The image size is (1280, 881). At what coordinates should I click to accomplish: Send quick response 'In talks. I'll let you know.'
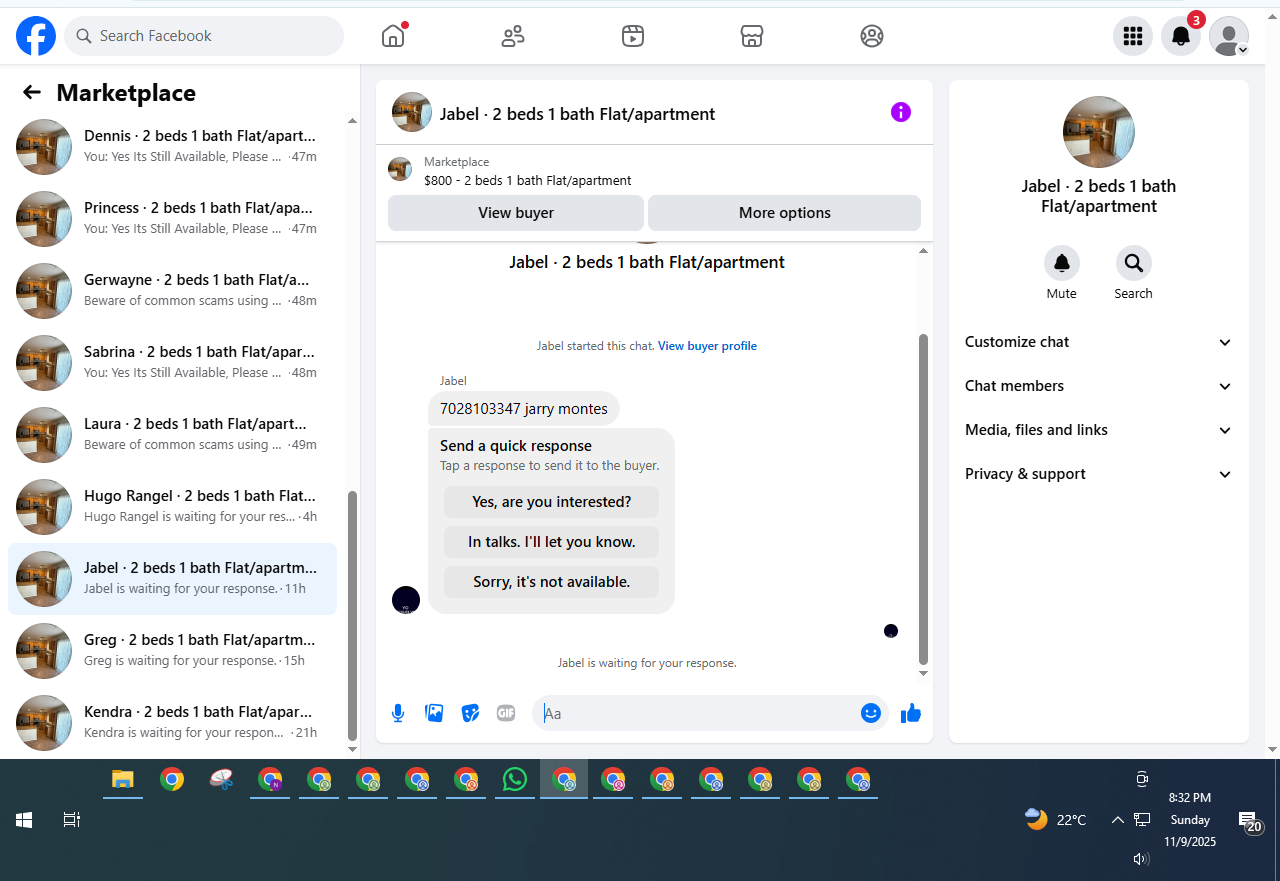[551, 542]
